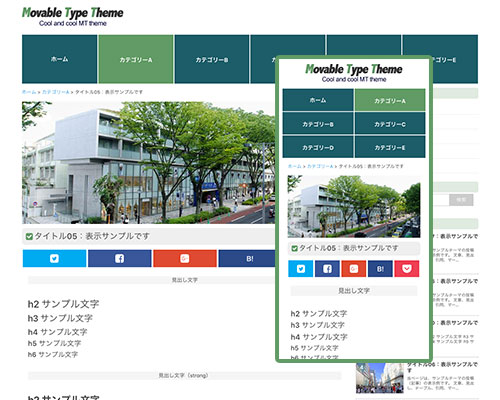Click the ホーム breadcrumb link under navigation
This screenshot has height=400, width=500.
pyautogui.click(x=29, y=92)
